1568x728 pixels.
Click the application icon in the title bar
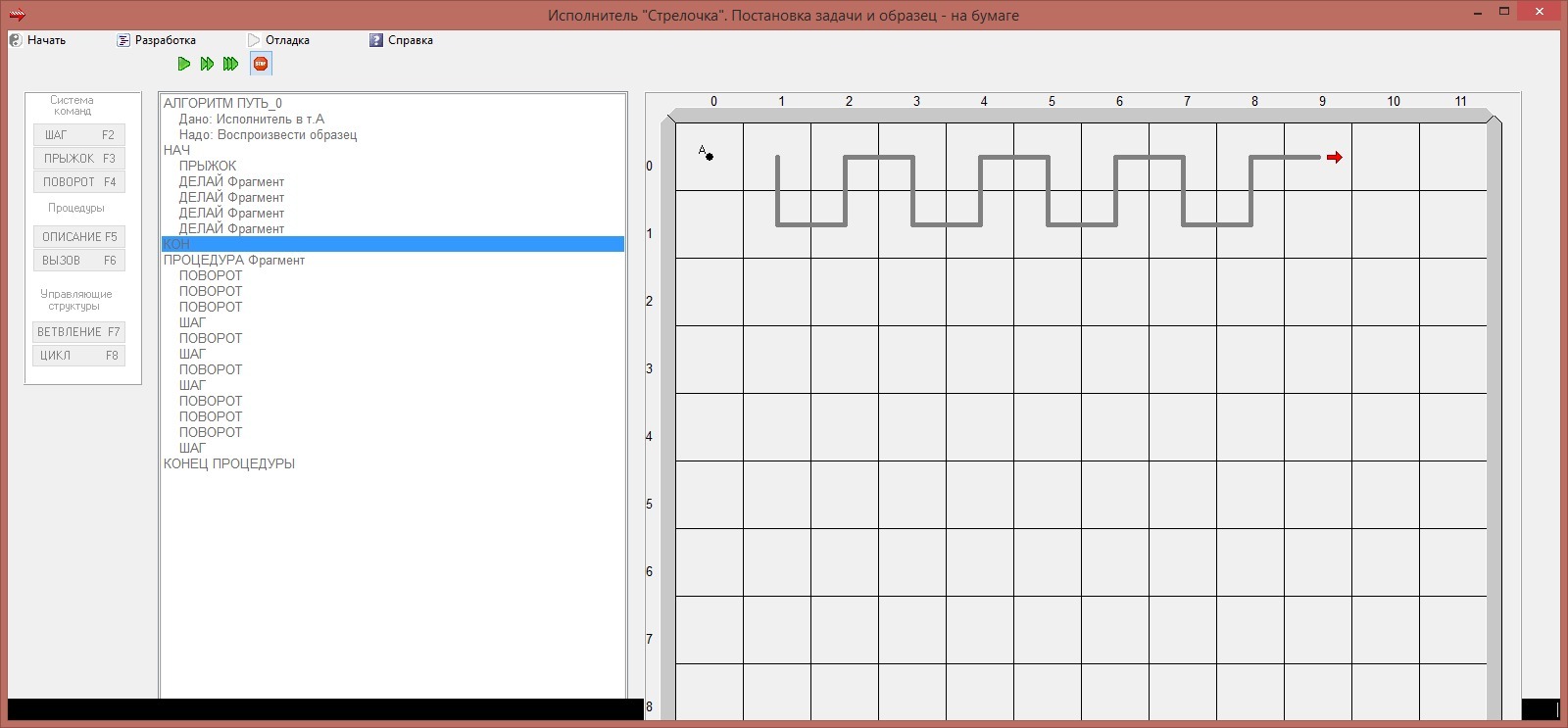pyautogui.click(x=17, y=15)
